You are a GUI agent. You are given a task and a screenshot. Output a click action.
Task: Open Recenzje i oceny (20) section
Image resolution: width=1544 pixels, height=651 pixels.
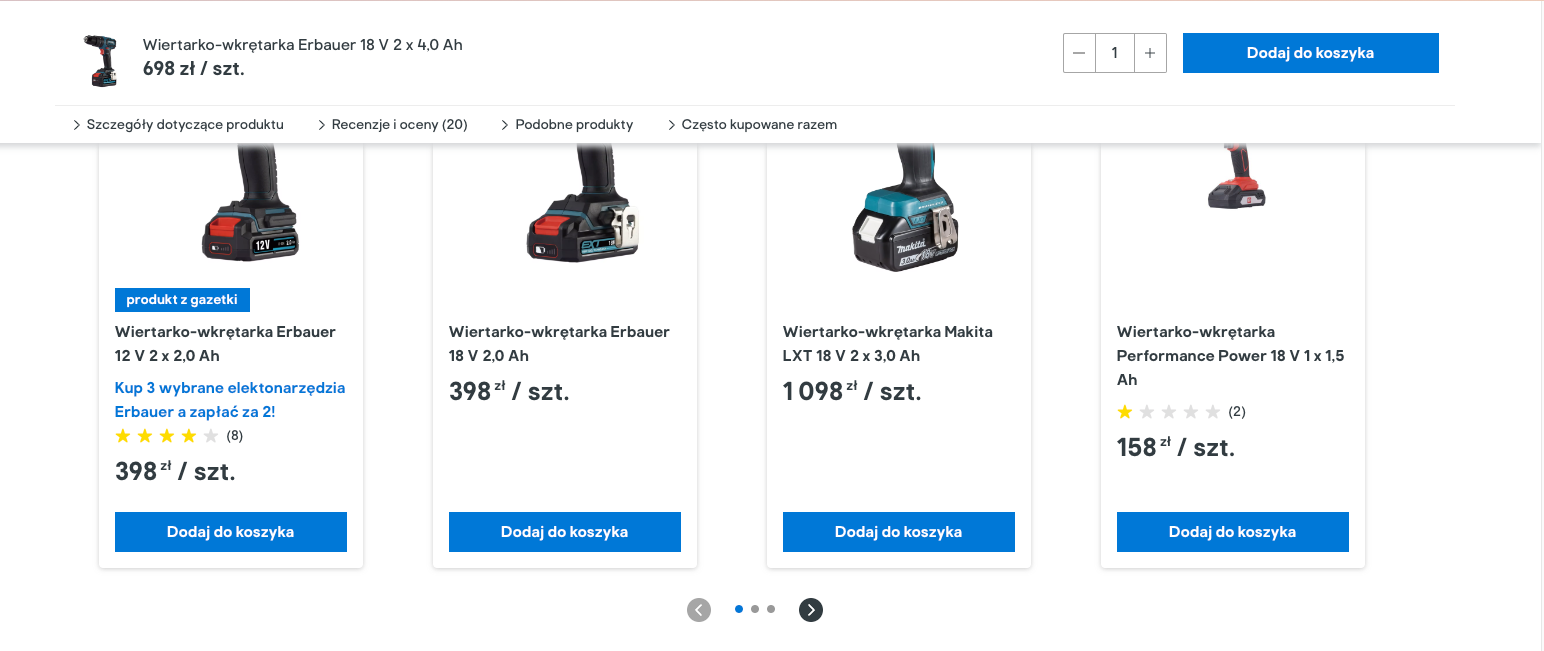pos(392,125)
